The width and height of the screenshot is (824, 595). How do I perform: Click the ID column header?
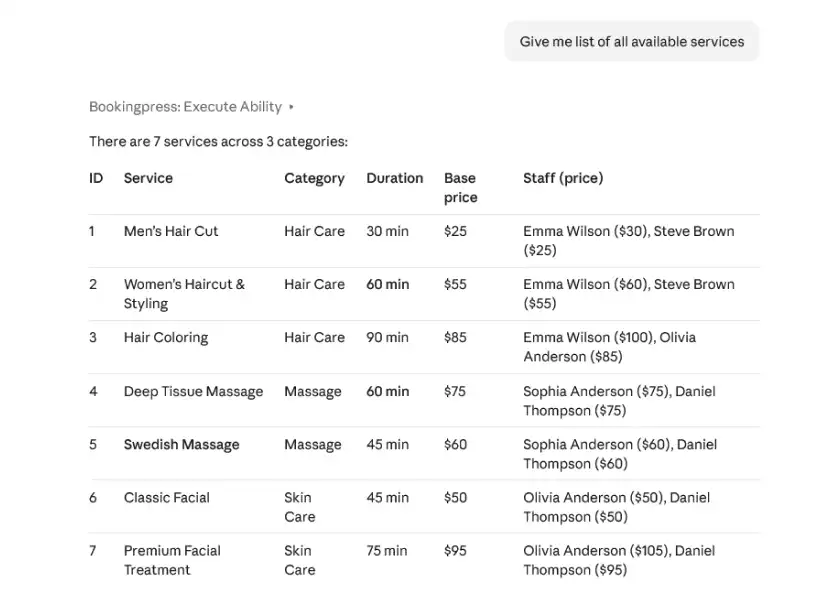[x=96, y=178]
